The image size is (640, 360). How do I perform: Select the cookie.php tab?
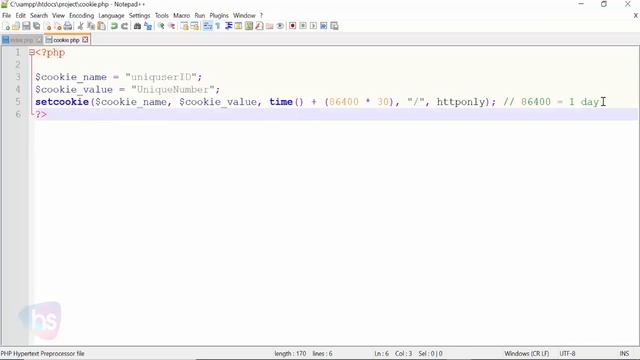66,40
